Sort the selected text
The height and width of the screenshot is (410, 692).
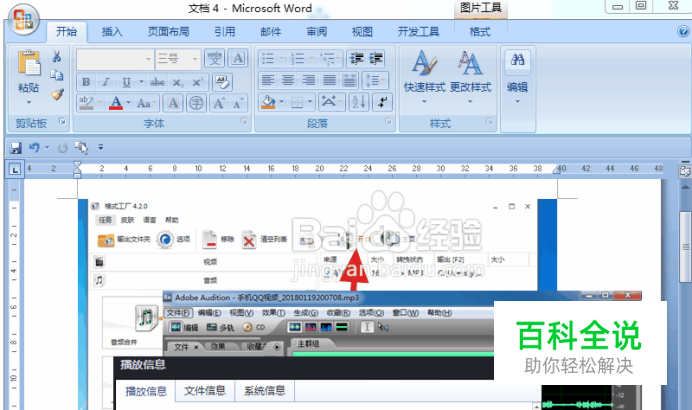pos(359,102)
